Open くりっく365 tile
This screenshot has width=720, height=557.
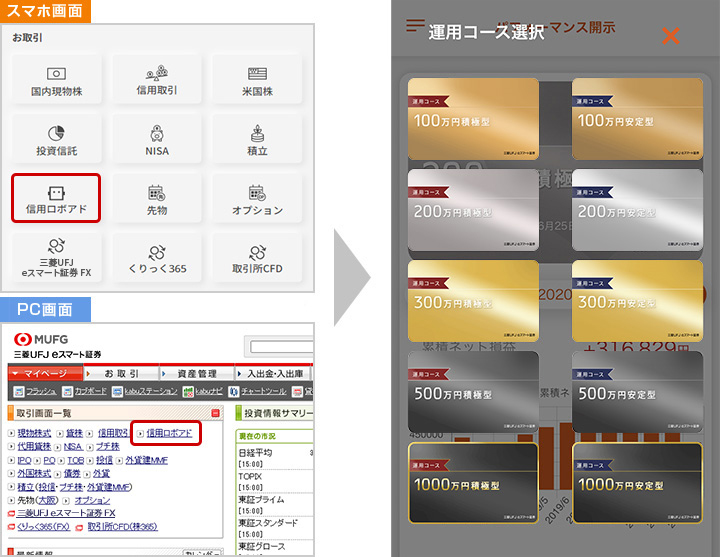pyautogui.click(x=157, y=258)
